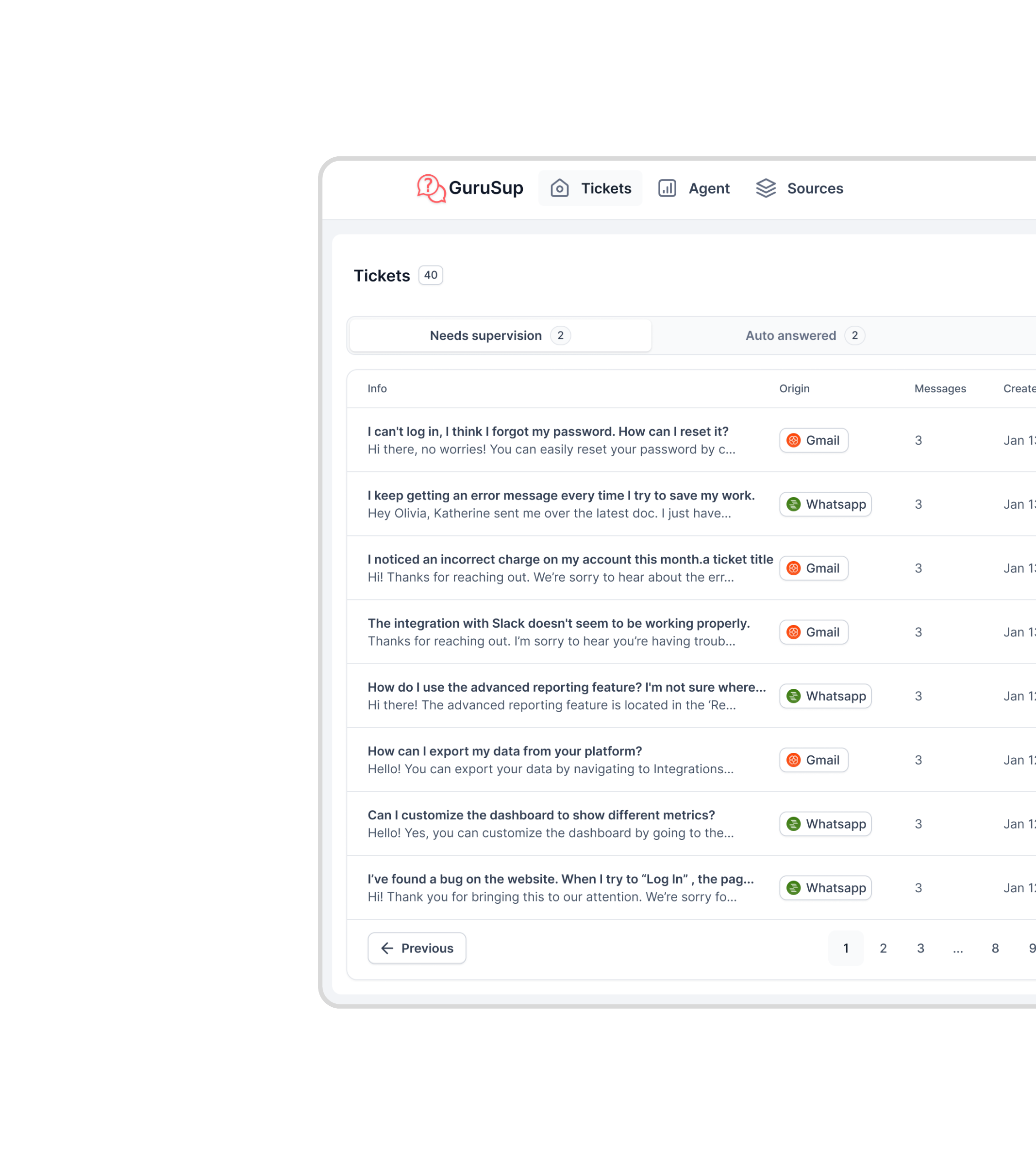Go to page 1
The height and width of the screenshot is (1165, 1036).
[846, 948]
